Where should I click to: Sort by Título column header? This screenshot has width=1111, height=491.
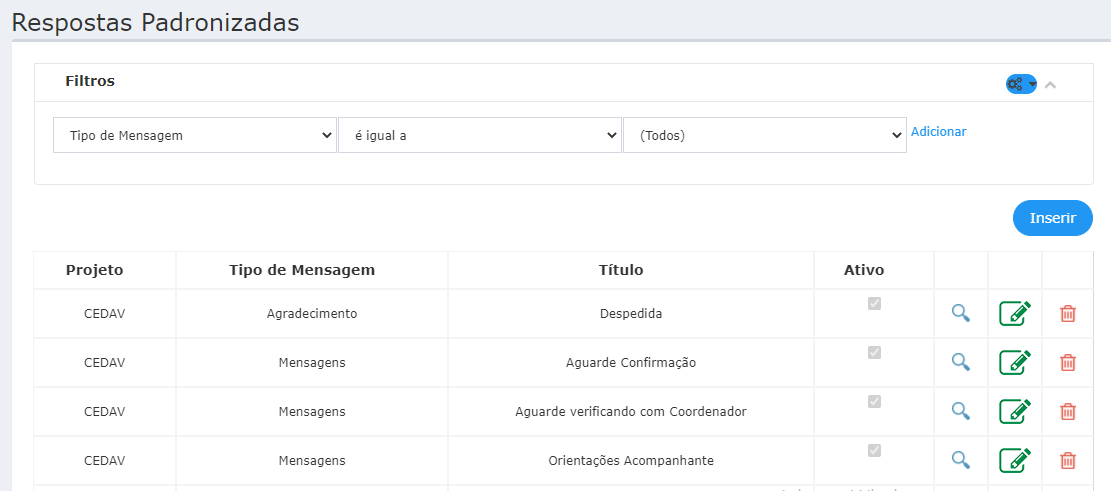[x=631, y=270]
